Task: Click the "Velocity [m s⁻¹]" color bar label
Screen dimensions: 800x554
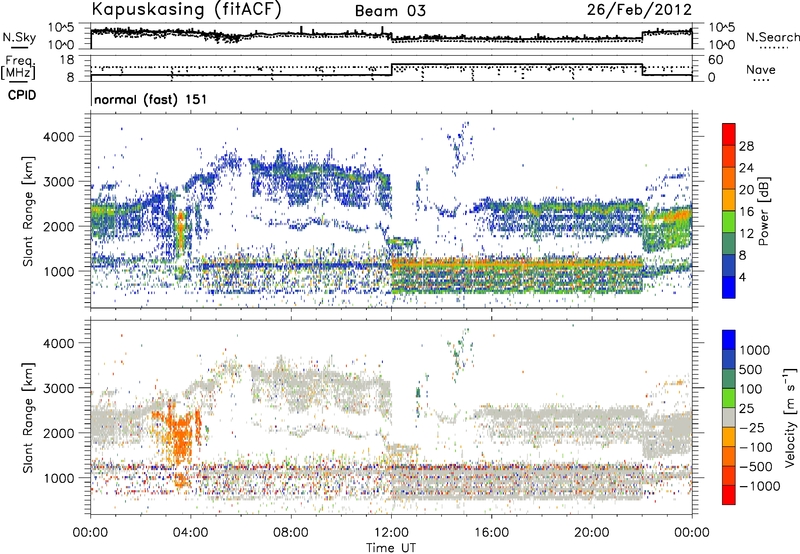Action: 790,417
